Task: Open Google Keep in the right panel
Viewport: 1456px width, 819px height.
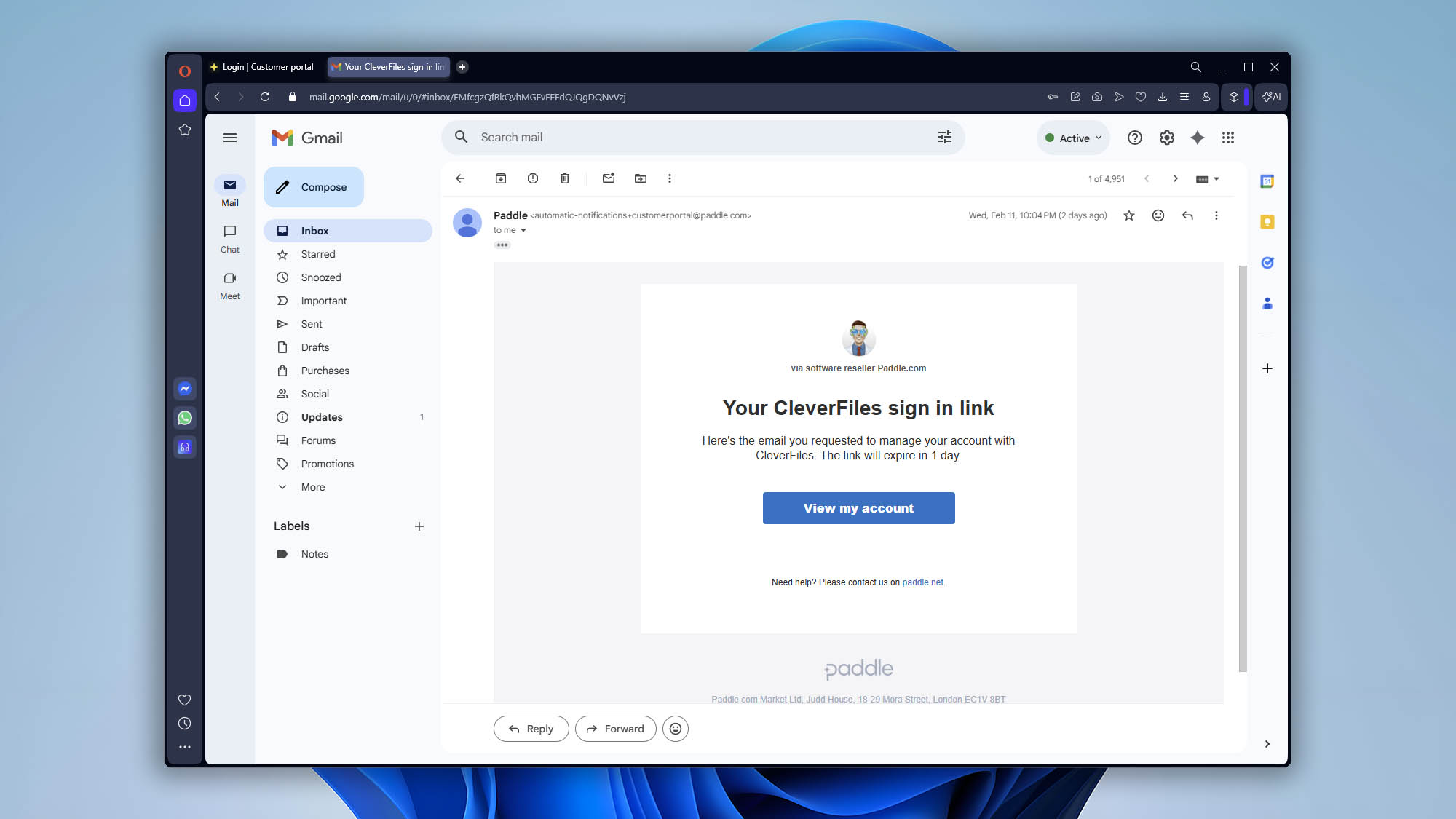Action: [x=1267, y=222]
